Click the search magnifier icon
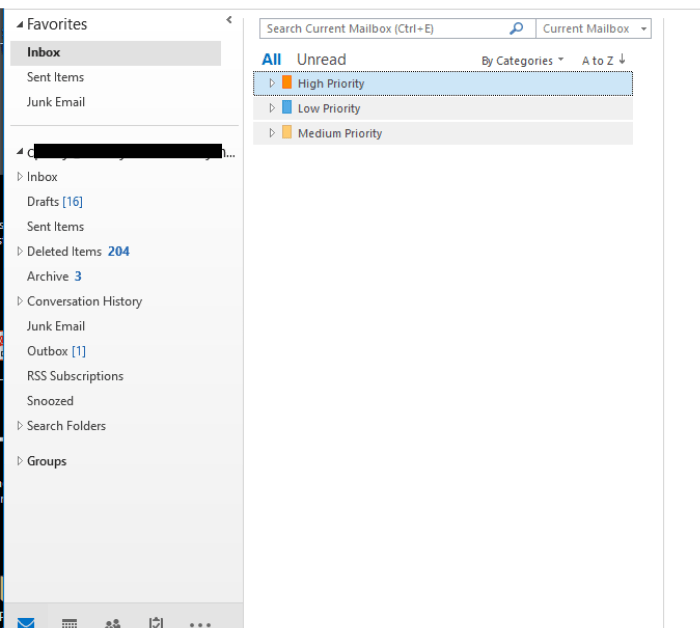 [x=516, y=29]
